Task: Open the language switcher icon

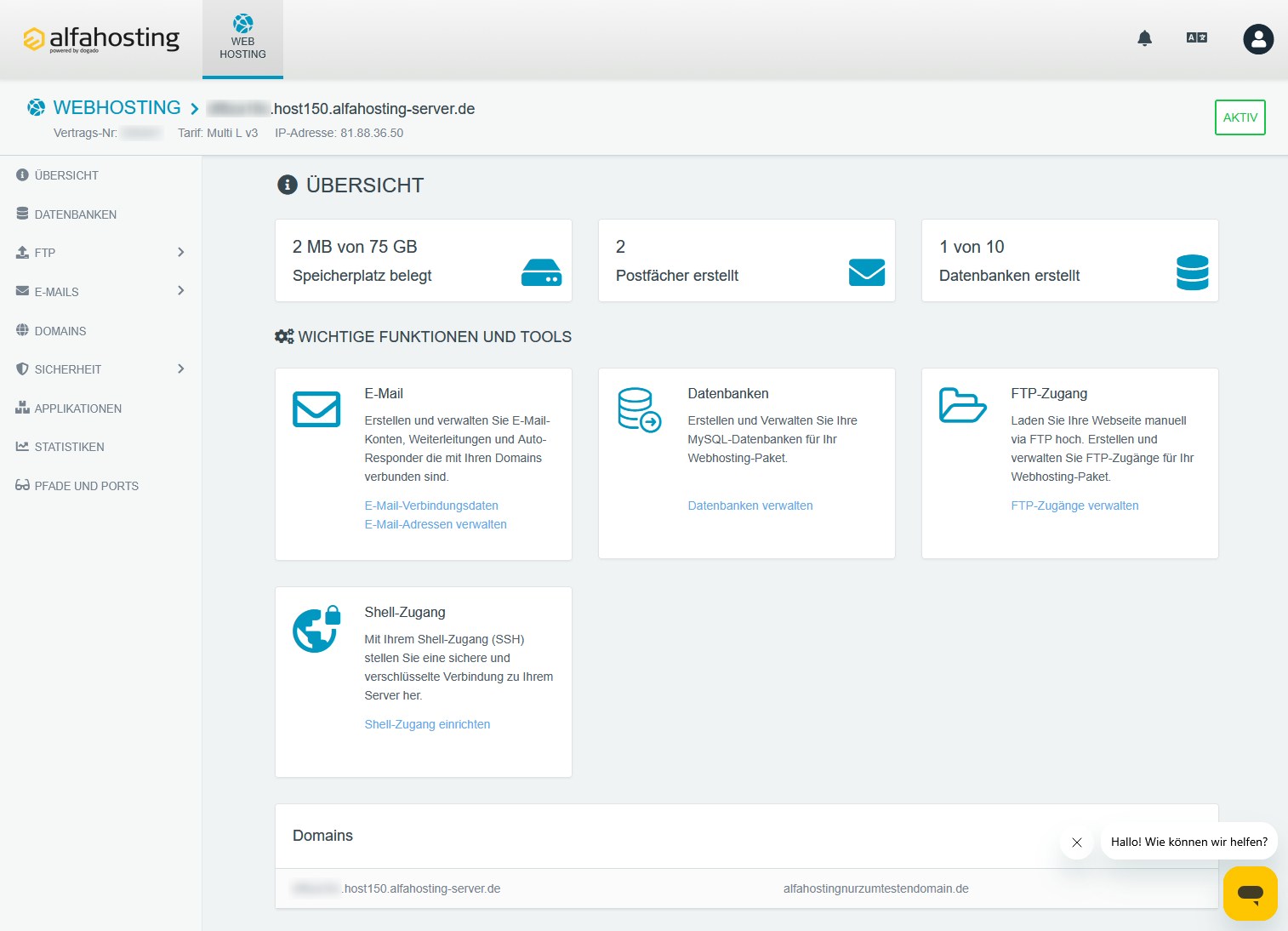Action: tap(1196, 37)
